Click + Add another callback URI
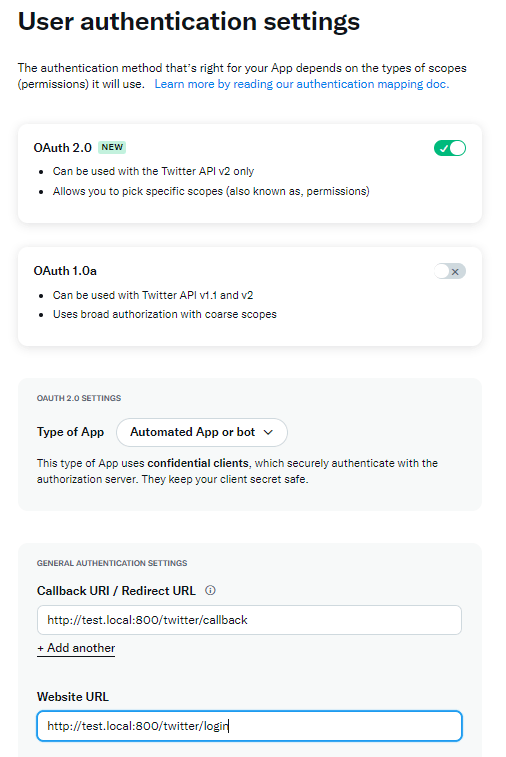Viewport: 506px width, 757px height. [76, 648]
